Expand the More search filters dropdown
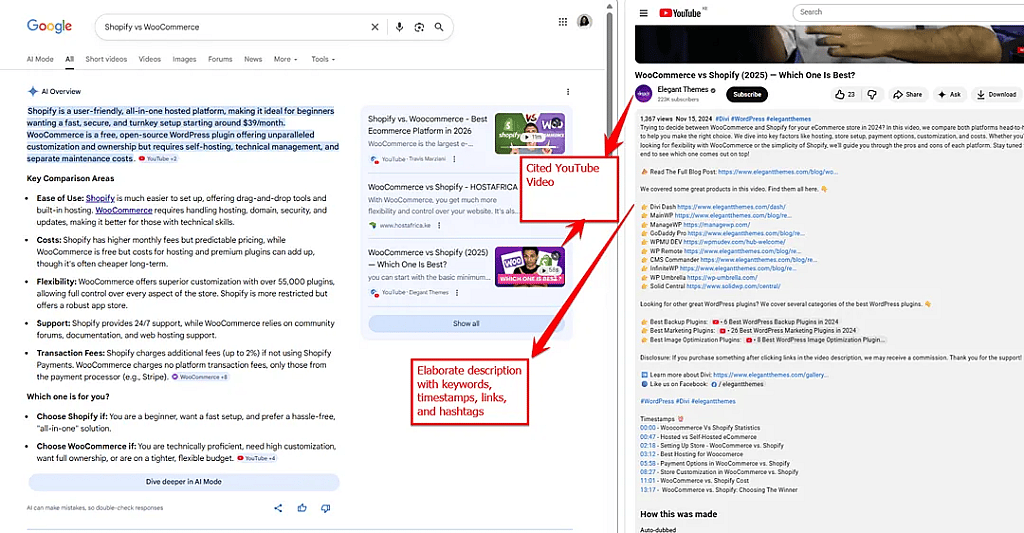 pos(285,59)
